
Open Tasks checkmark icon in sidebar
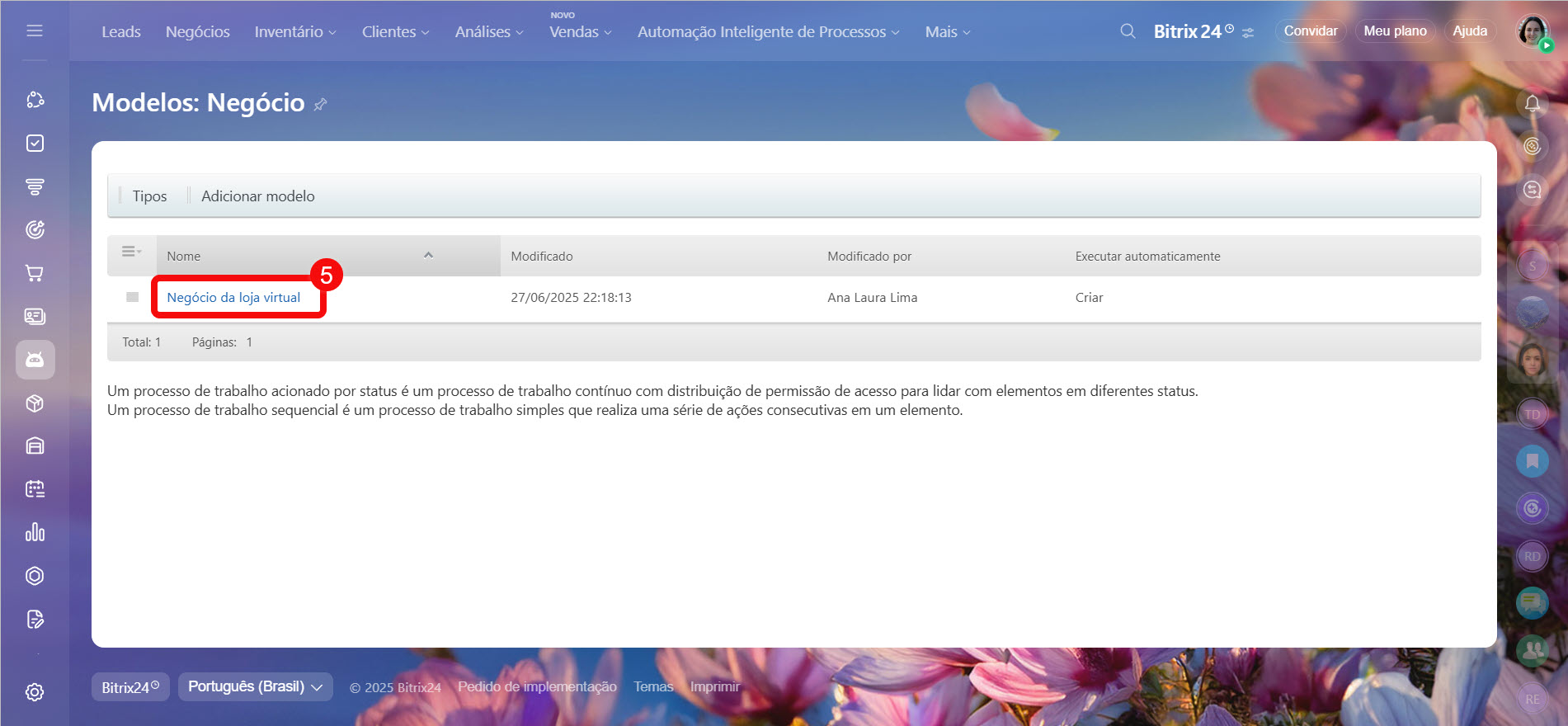tap(35, 144)
